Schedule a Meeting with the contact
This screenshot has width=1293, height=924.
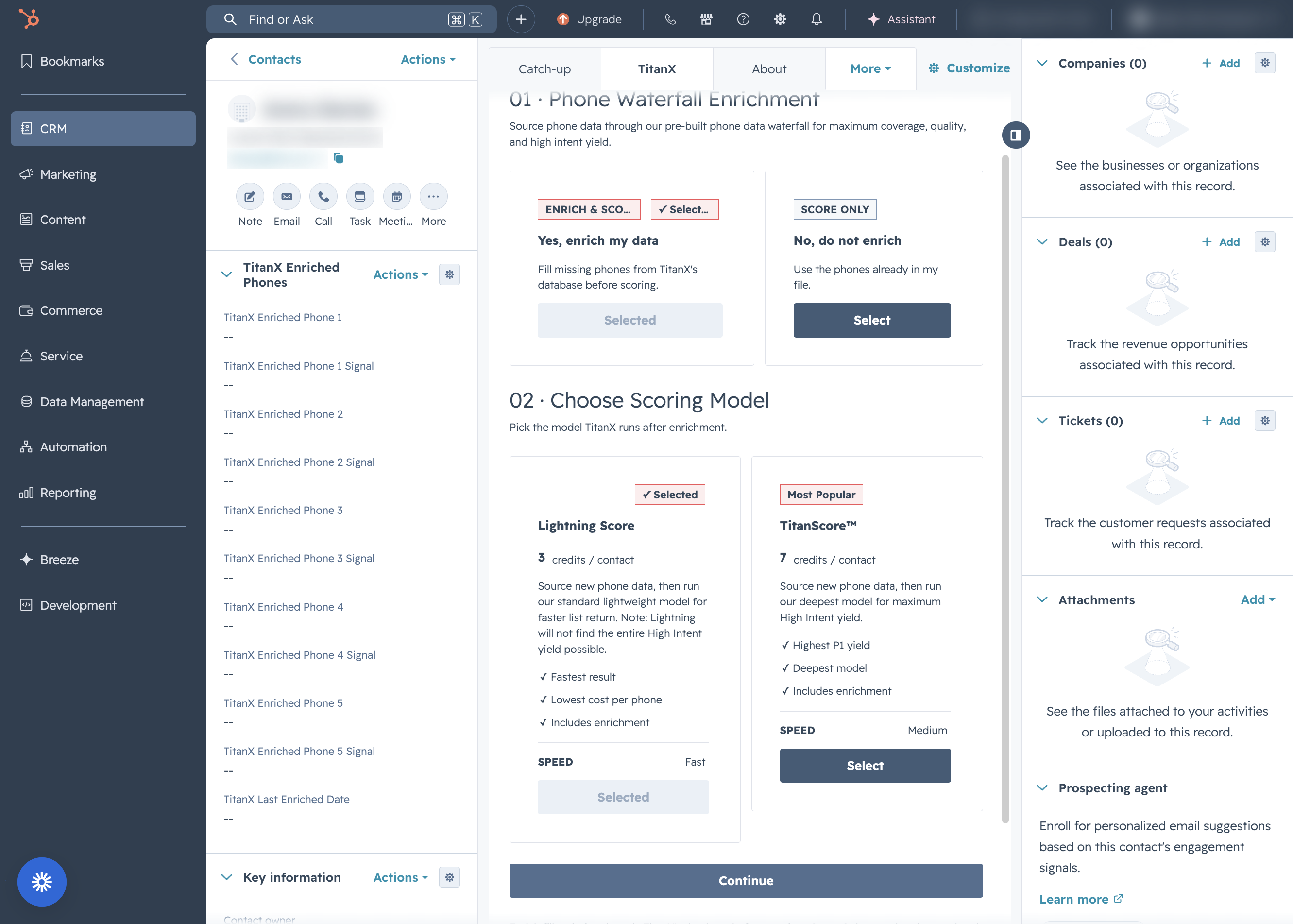396,197
